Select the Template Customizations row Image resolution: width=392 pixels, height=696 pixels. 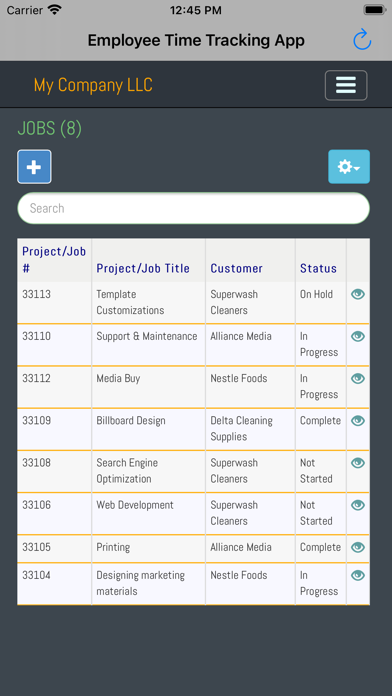pos(194,302)
